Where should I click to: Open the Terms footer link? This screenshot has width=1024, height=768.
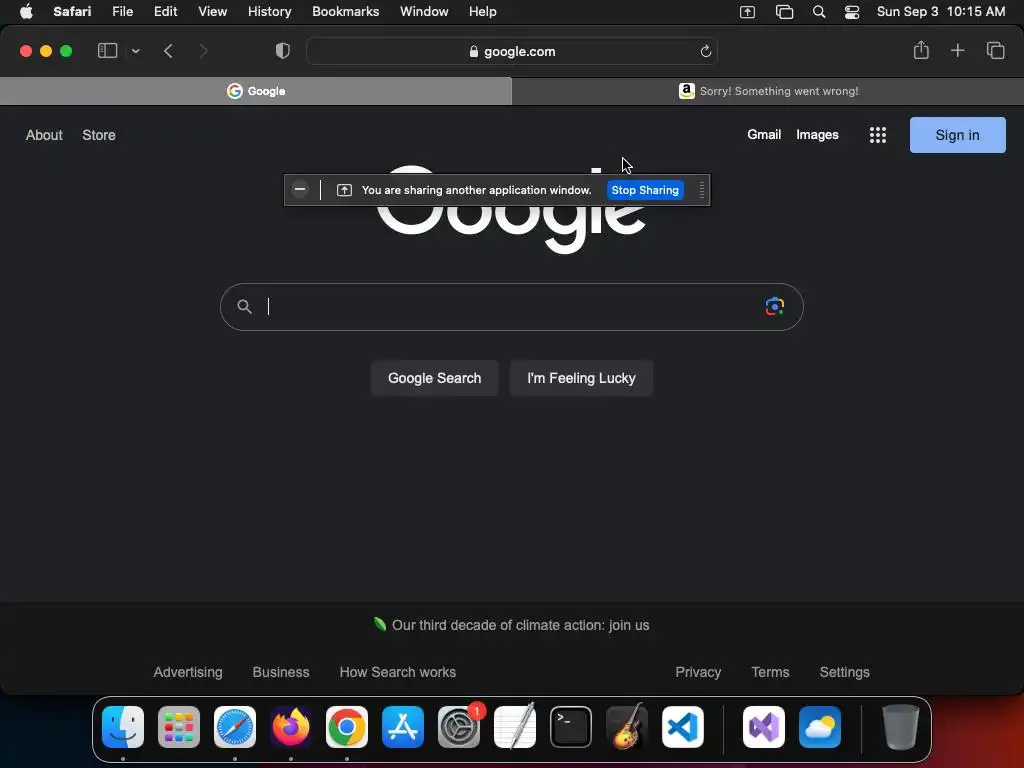tap(770, 672)
